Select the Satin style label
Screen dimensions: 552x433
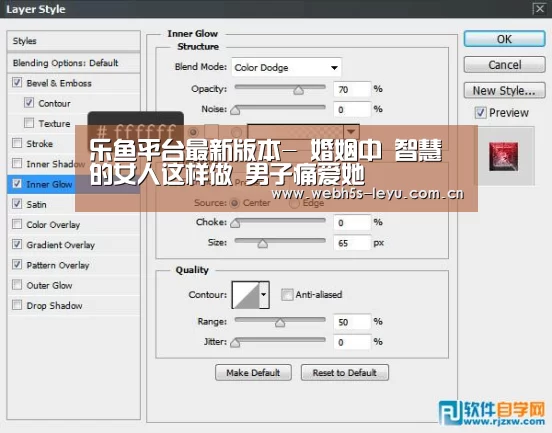tap(36, 205)
